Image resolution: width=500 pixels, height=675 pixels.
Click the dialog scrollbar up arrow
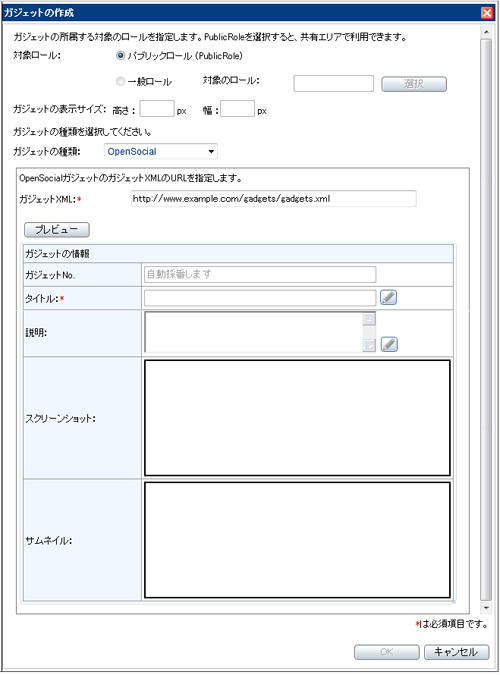click(486, 32)
